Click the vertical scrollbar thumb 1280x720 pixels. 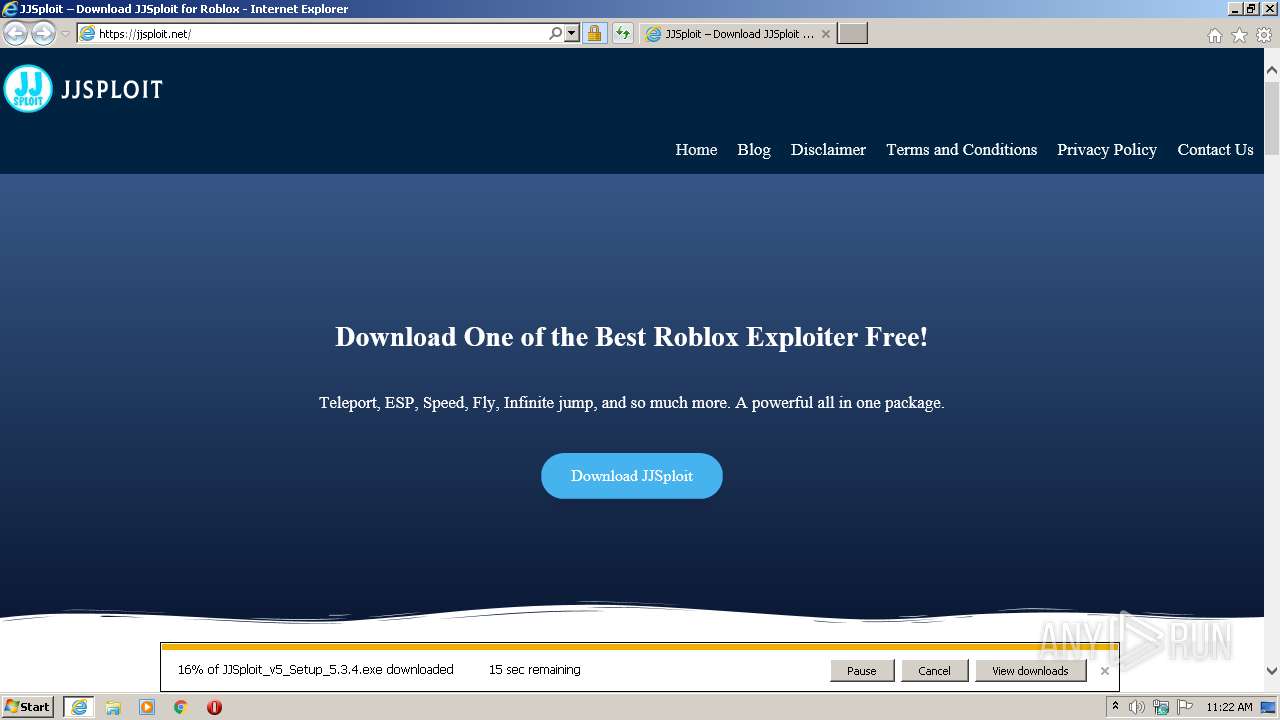pos(1272,118)
